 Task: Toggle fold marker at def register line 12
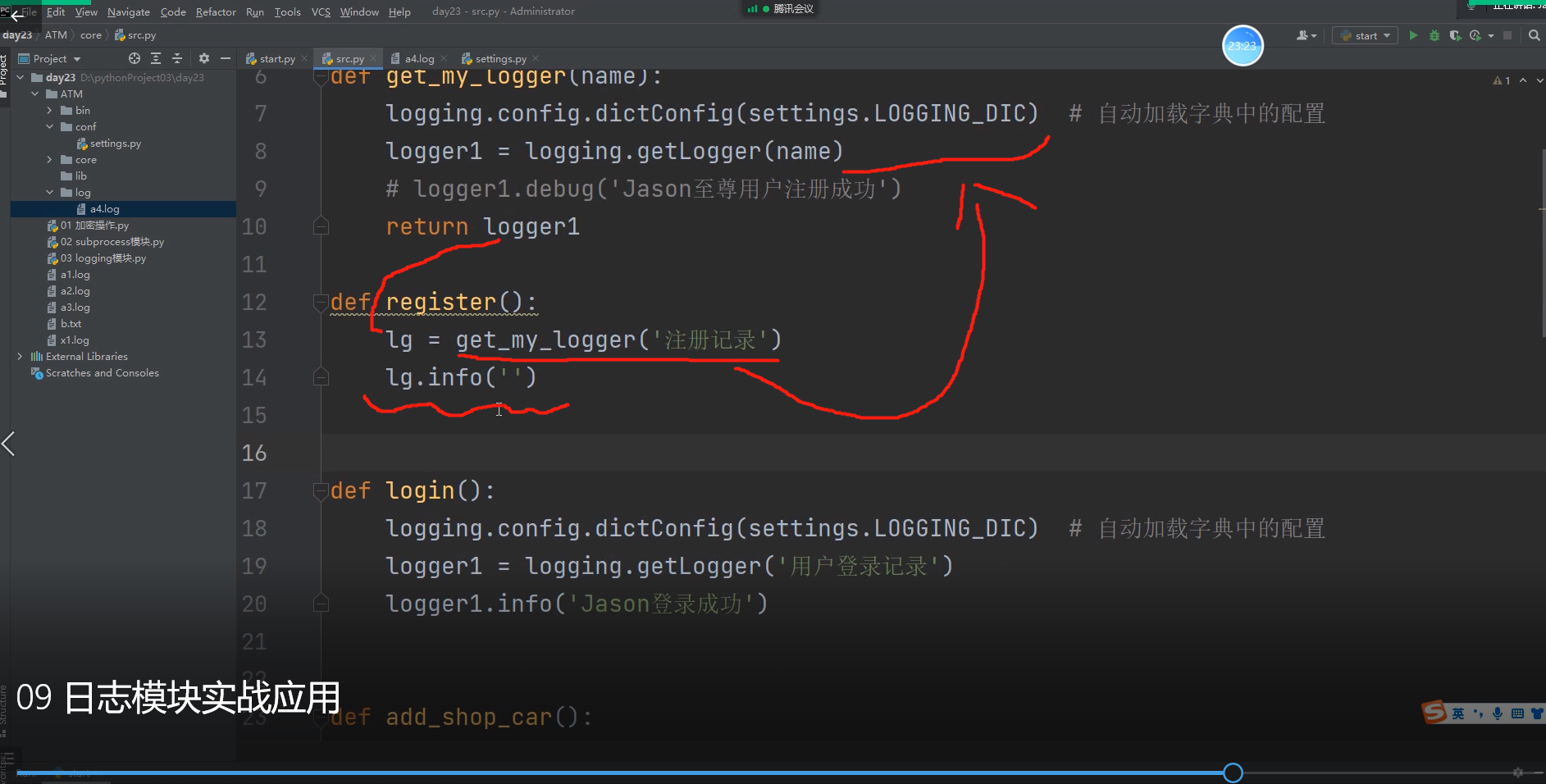tap(321, 303)
